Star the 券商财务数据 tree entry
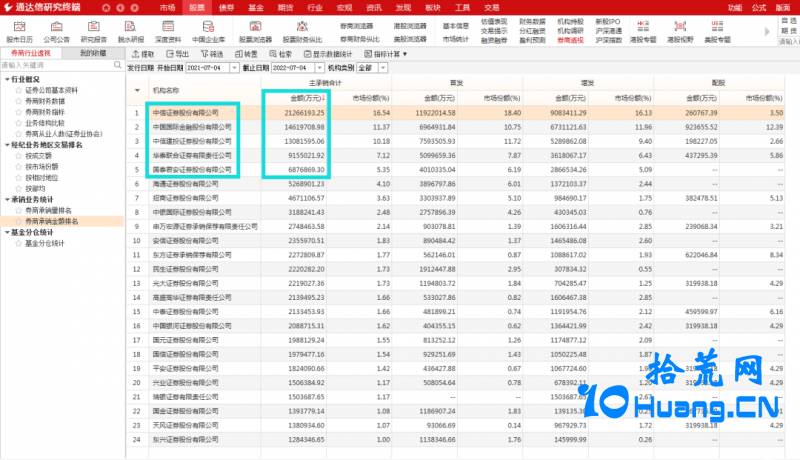The height and width of the screenshot is (460, 800). pos(19,101)
